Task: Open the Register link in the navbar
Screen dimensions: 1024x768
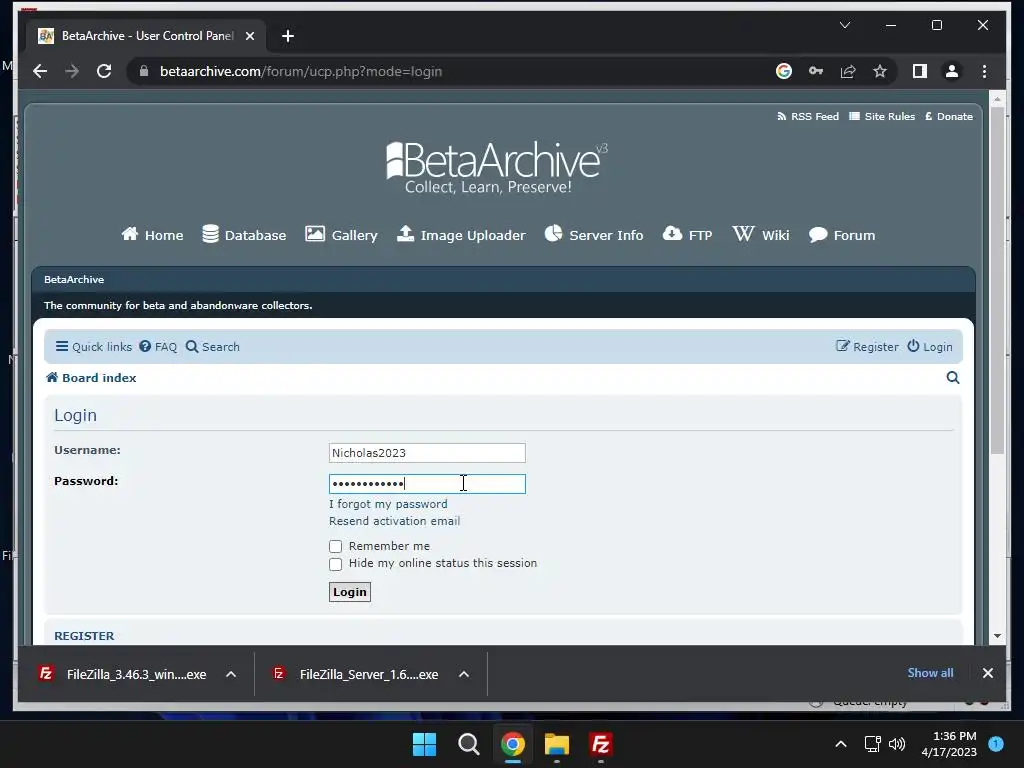Action: click(867, 347)
